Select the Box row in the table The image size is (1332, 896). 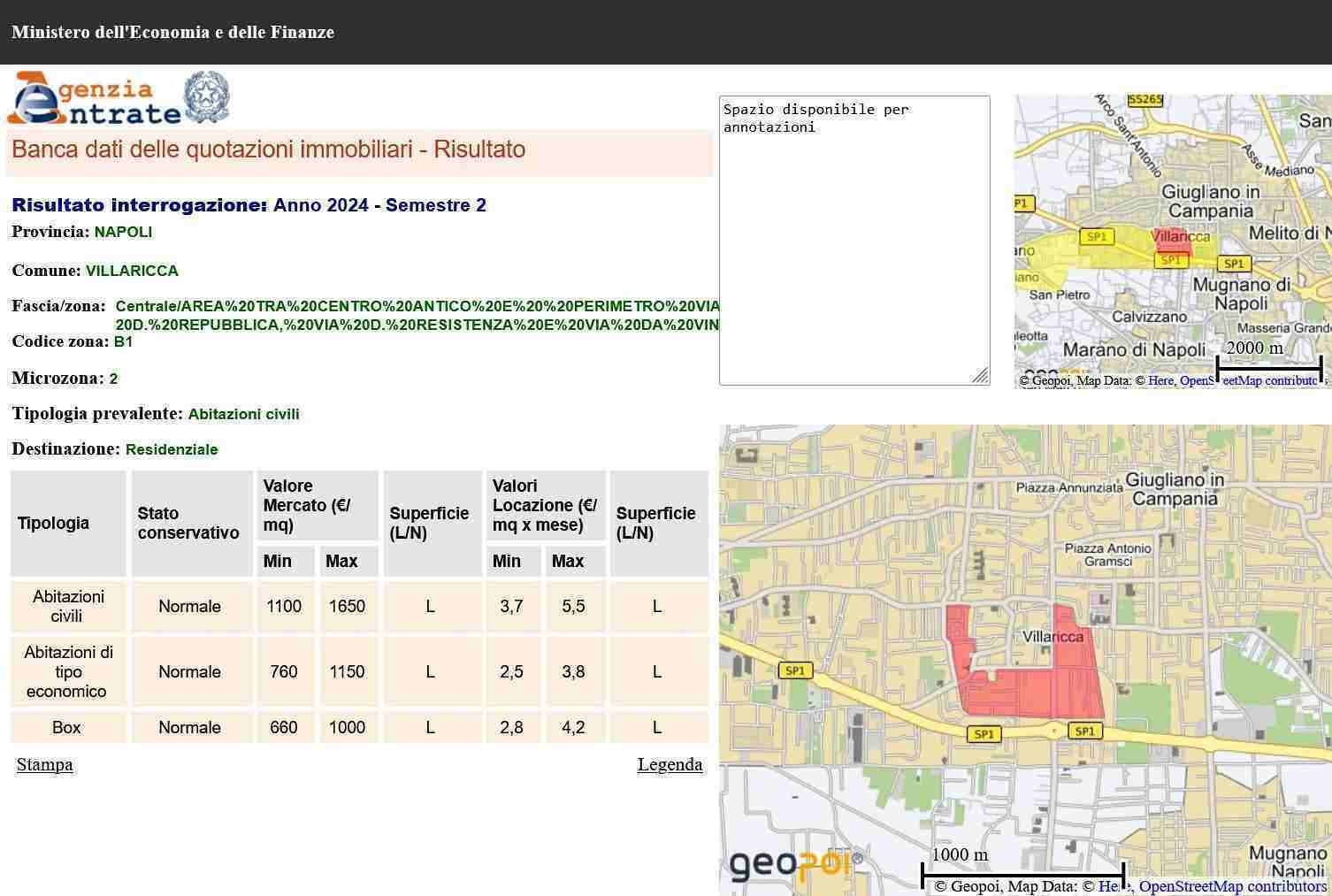(66, 727)
